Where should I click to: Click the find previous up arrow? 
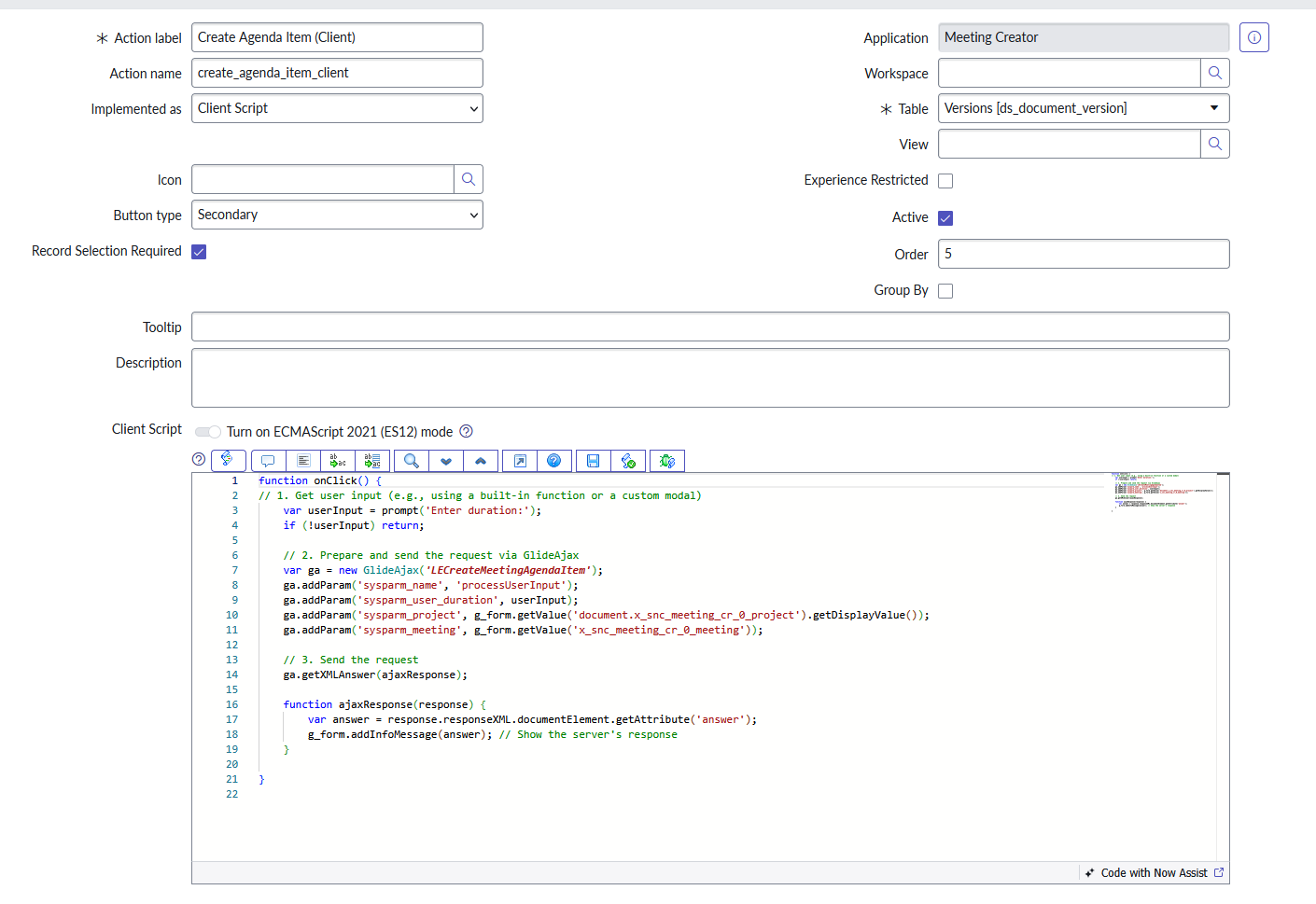tap(481, 461)
